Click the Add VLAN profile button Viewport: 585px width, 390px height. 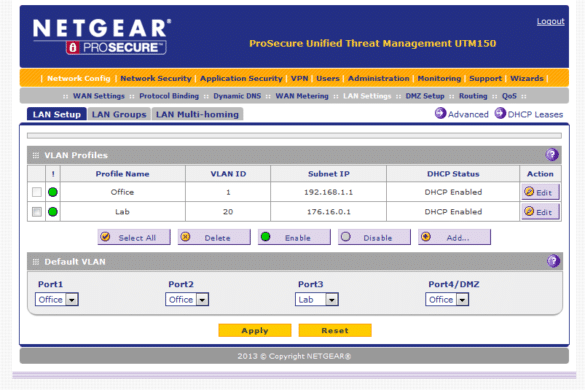click(x=454, y=237)
